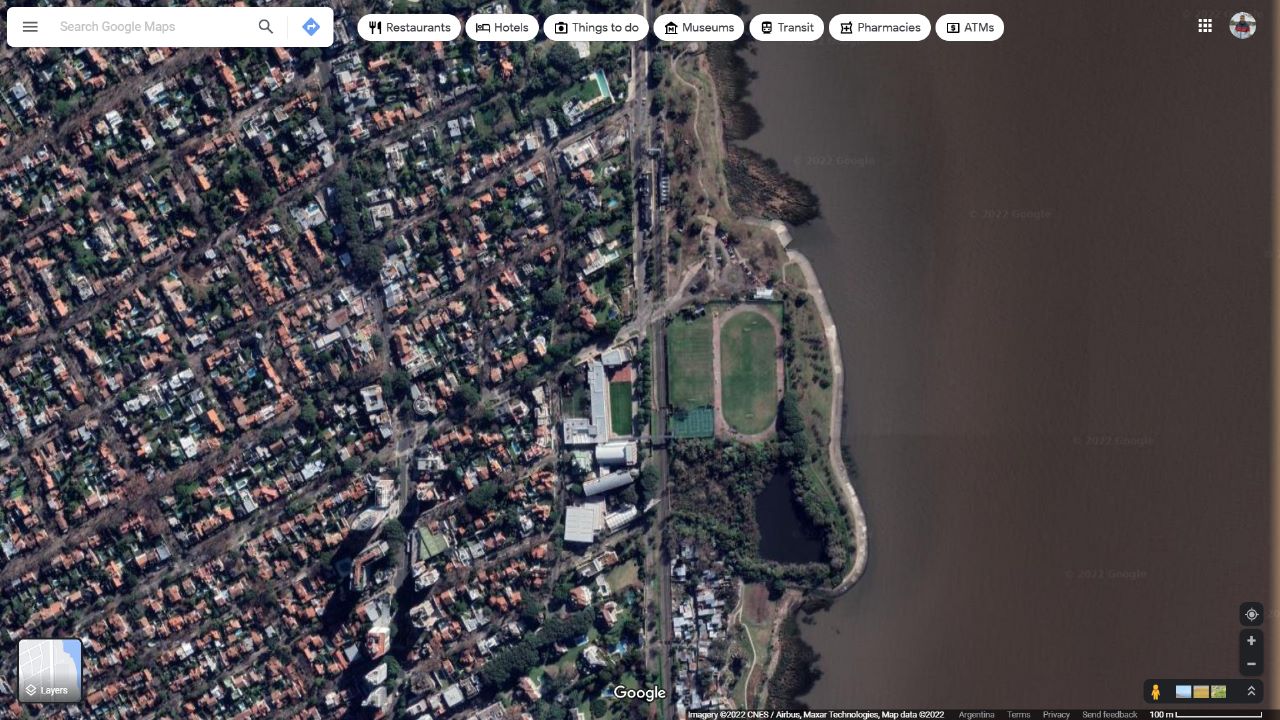
Task: Select the Restaurants category chip
Action: (x=409, y=28)
